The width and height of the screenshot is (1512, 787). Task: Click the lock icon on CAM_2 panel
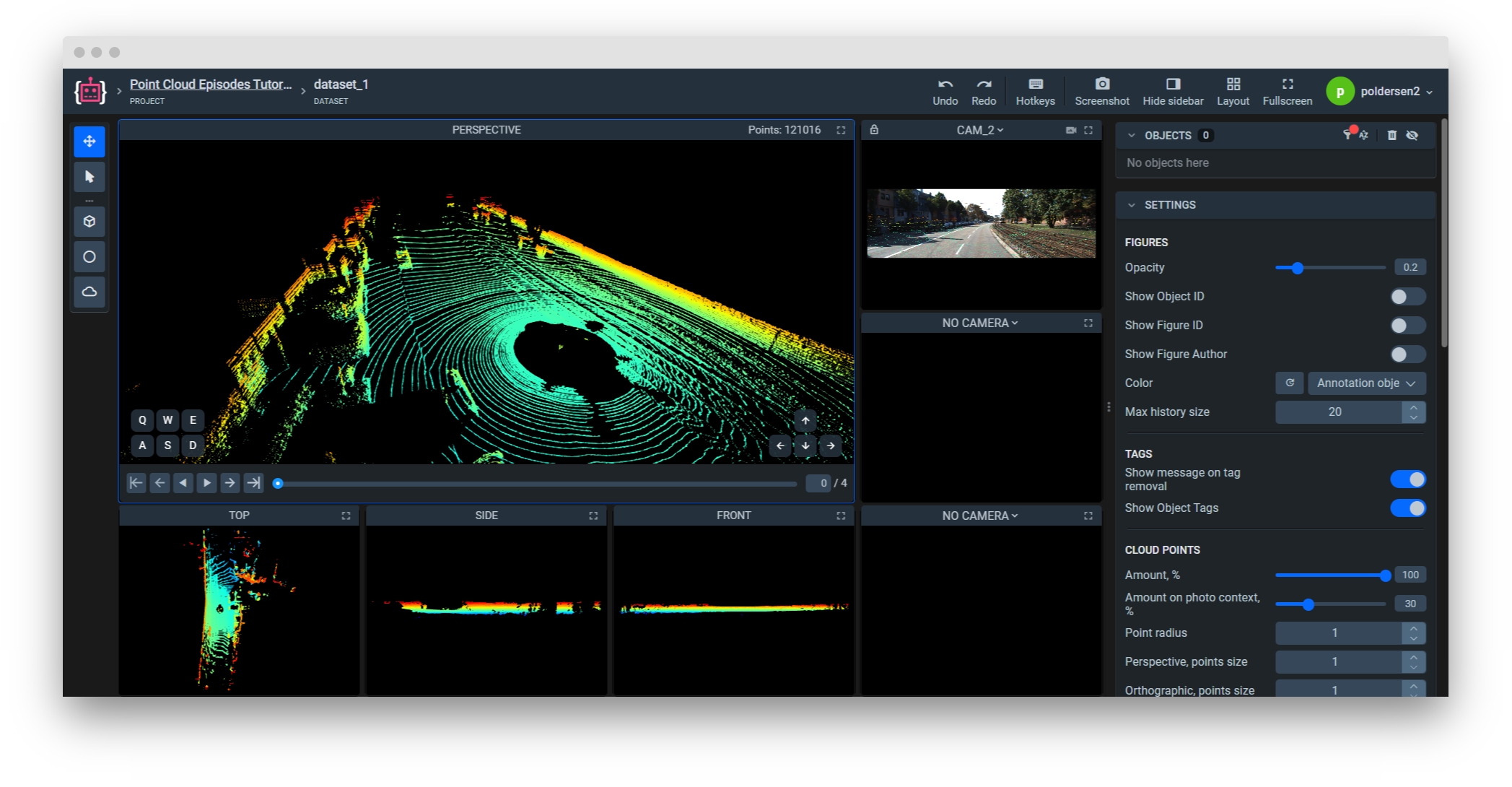pyautogui.click(x=874, y=130)
